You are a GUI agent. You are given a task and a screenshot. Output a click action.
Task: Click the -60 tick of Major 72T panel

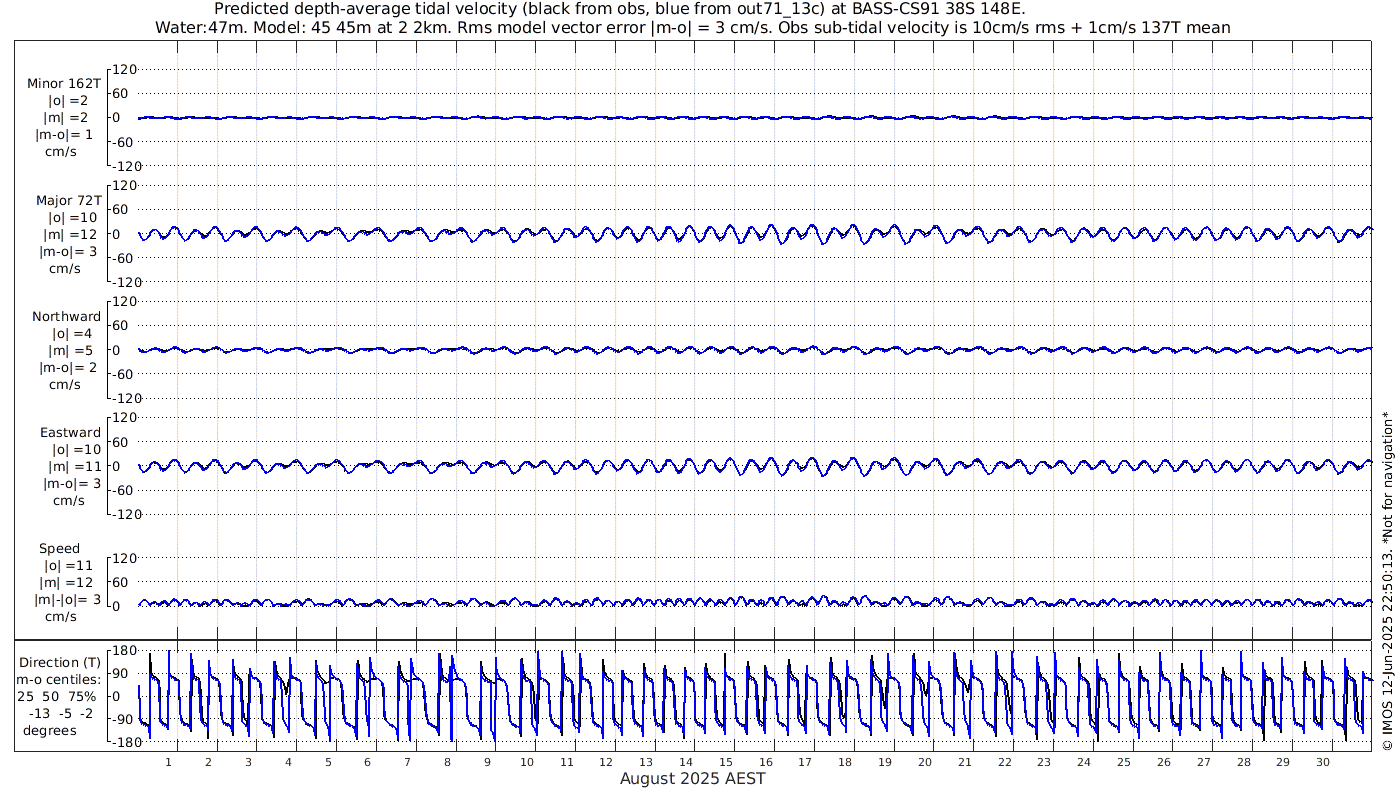coord(124,258)
